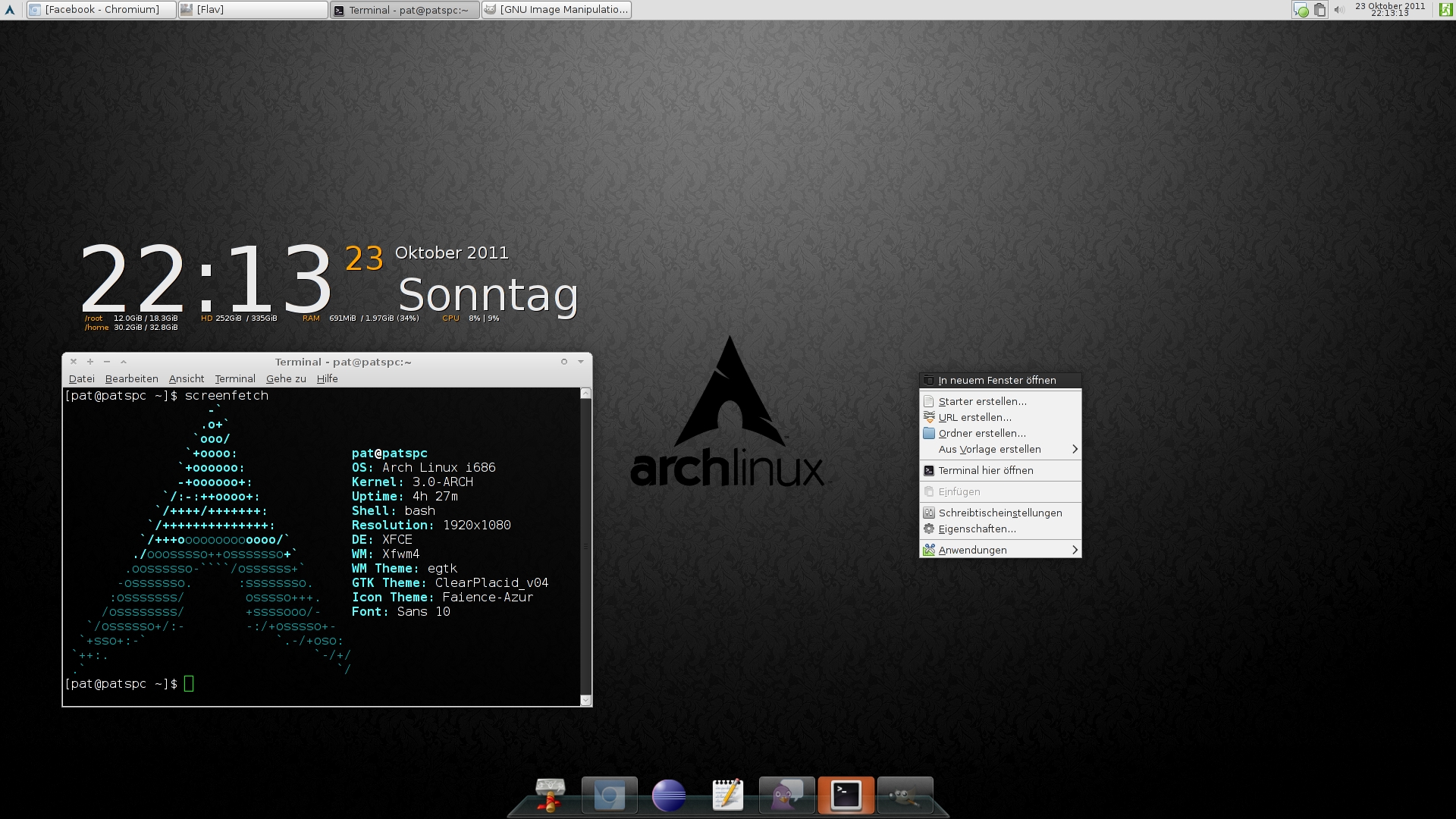Screen dimensions: 1456x819
Task: Open the Datei menu in Terminal
Action: click(82, 379)
